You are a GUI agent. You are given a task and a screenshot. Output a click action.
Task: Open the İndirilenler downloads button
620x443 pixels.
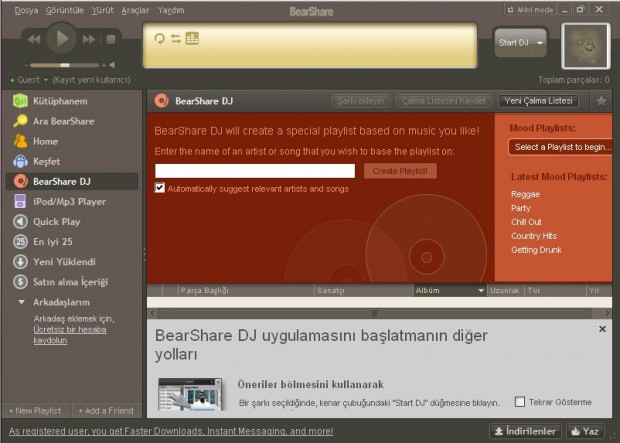(x=525, y=431)
